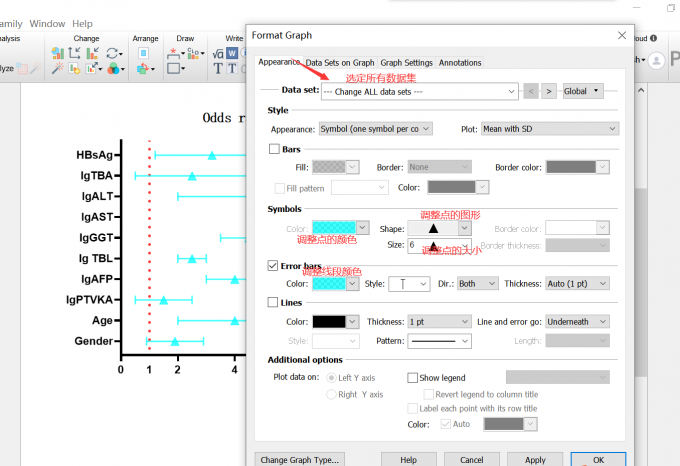Click the color scheme circles icon
Screen dimensions: 680x466
[114, 69]
